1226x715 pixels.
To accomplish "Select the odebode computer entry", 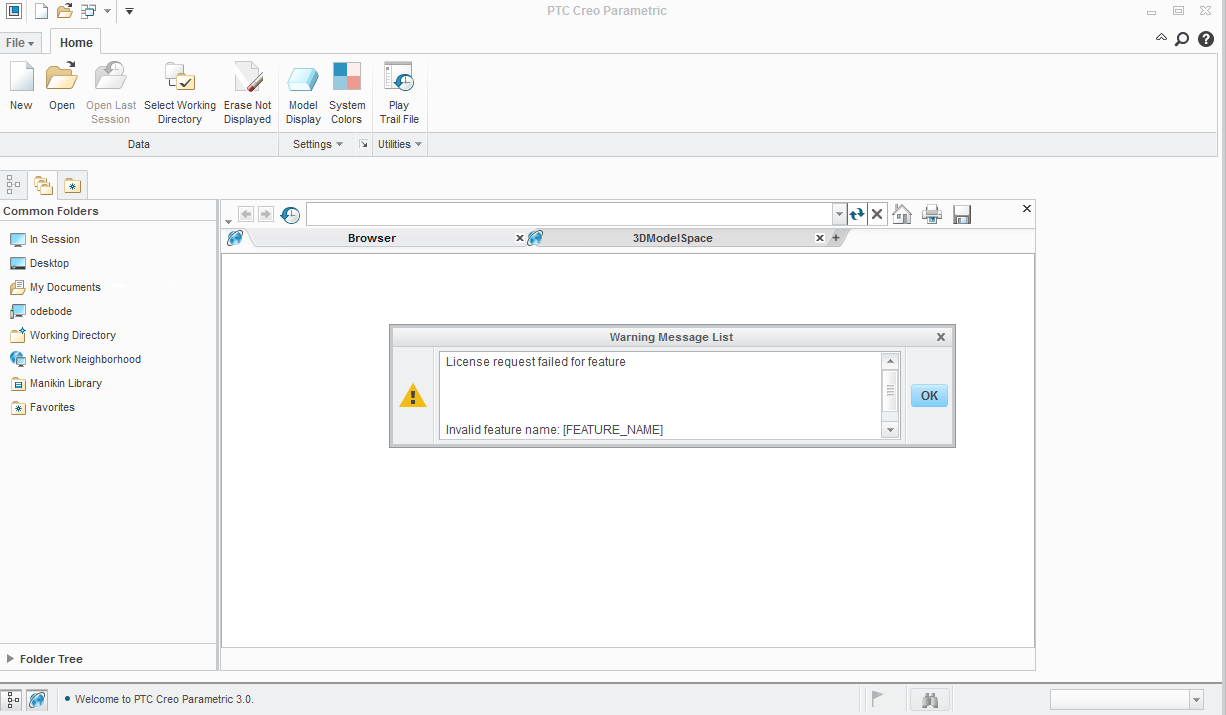I will (41, 311).
